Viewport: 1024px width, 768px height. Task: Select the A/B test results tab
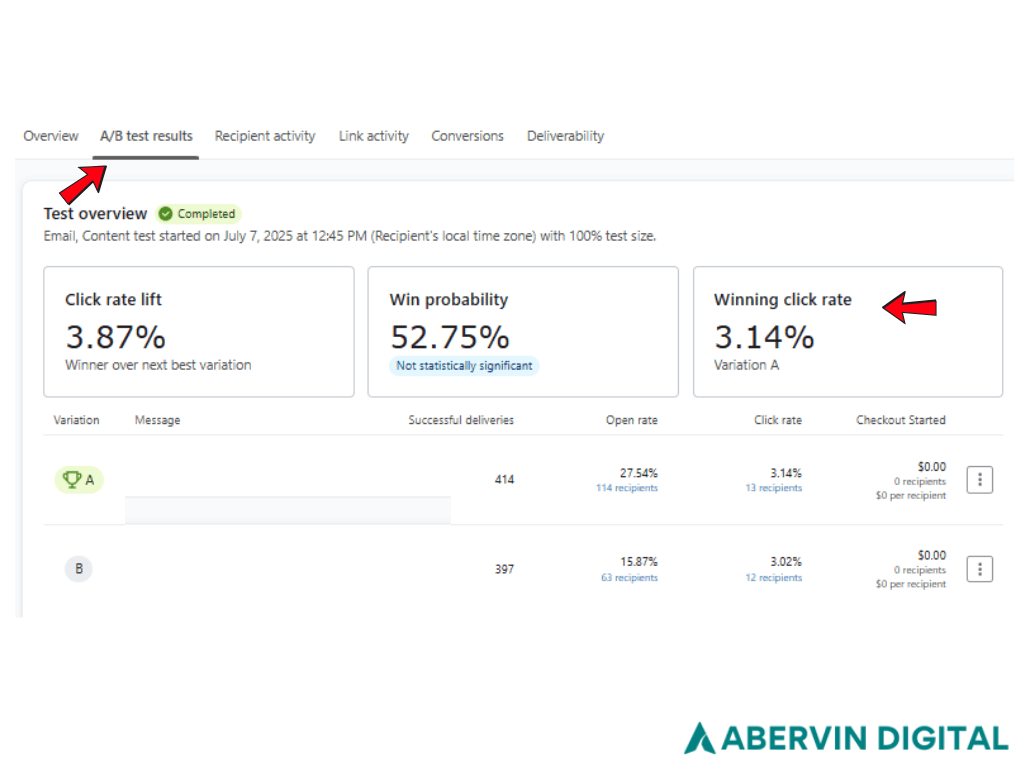(x=146, y=136)
